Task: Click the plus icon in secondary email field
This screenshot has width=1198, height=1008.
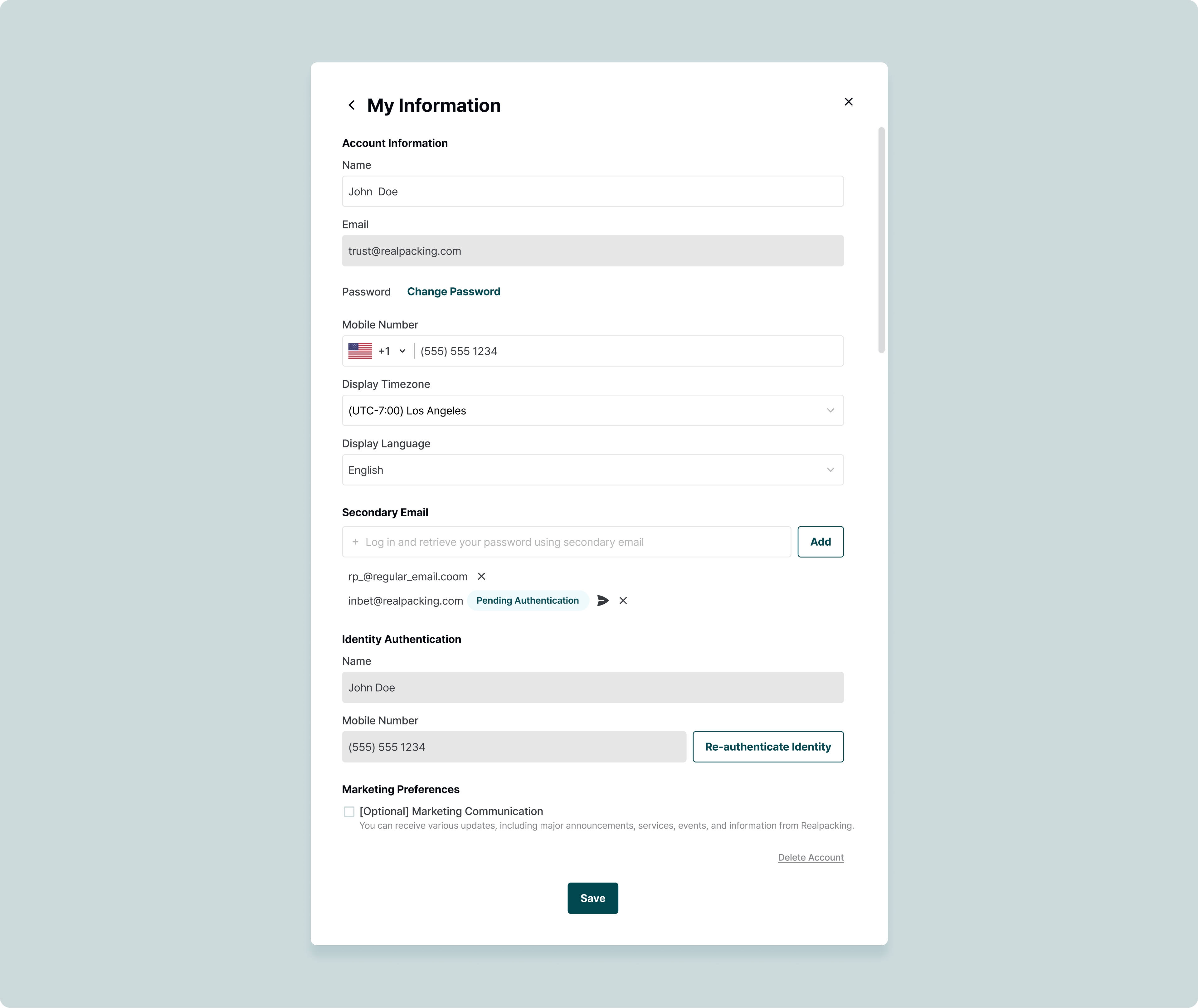Action: (355, 542)
